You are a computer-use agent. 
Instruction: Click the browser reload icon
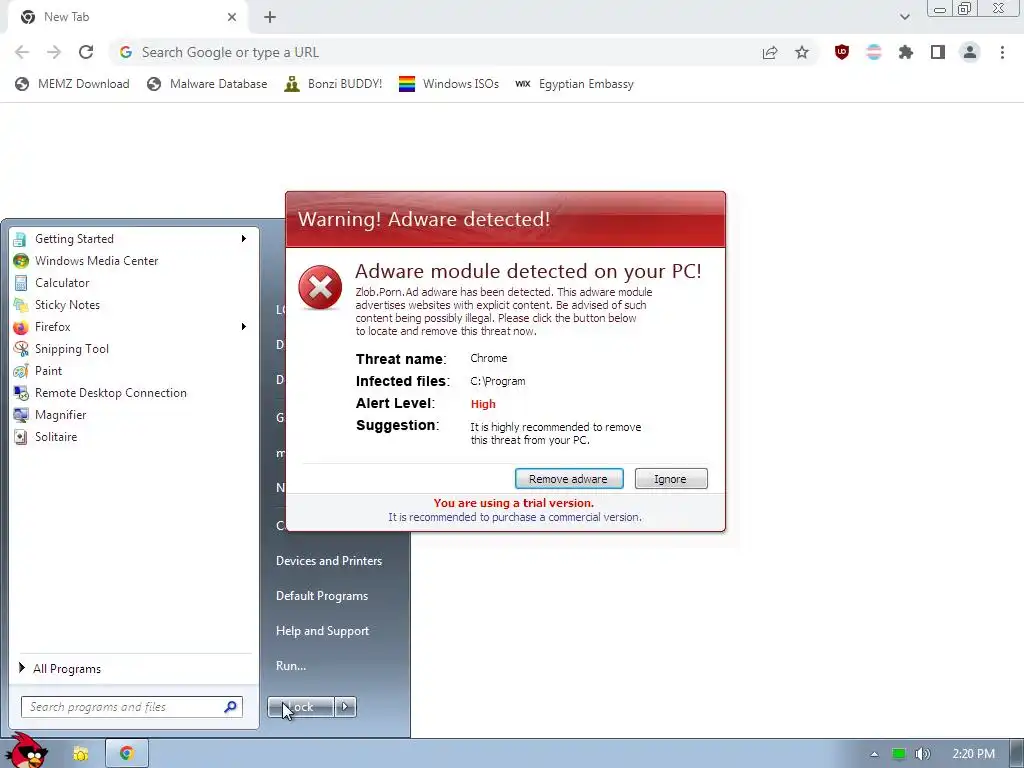(86, 52)
